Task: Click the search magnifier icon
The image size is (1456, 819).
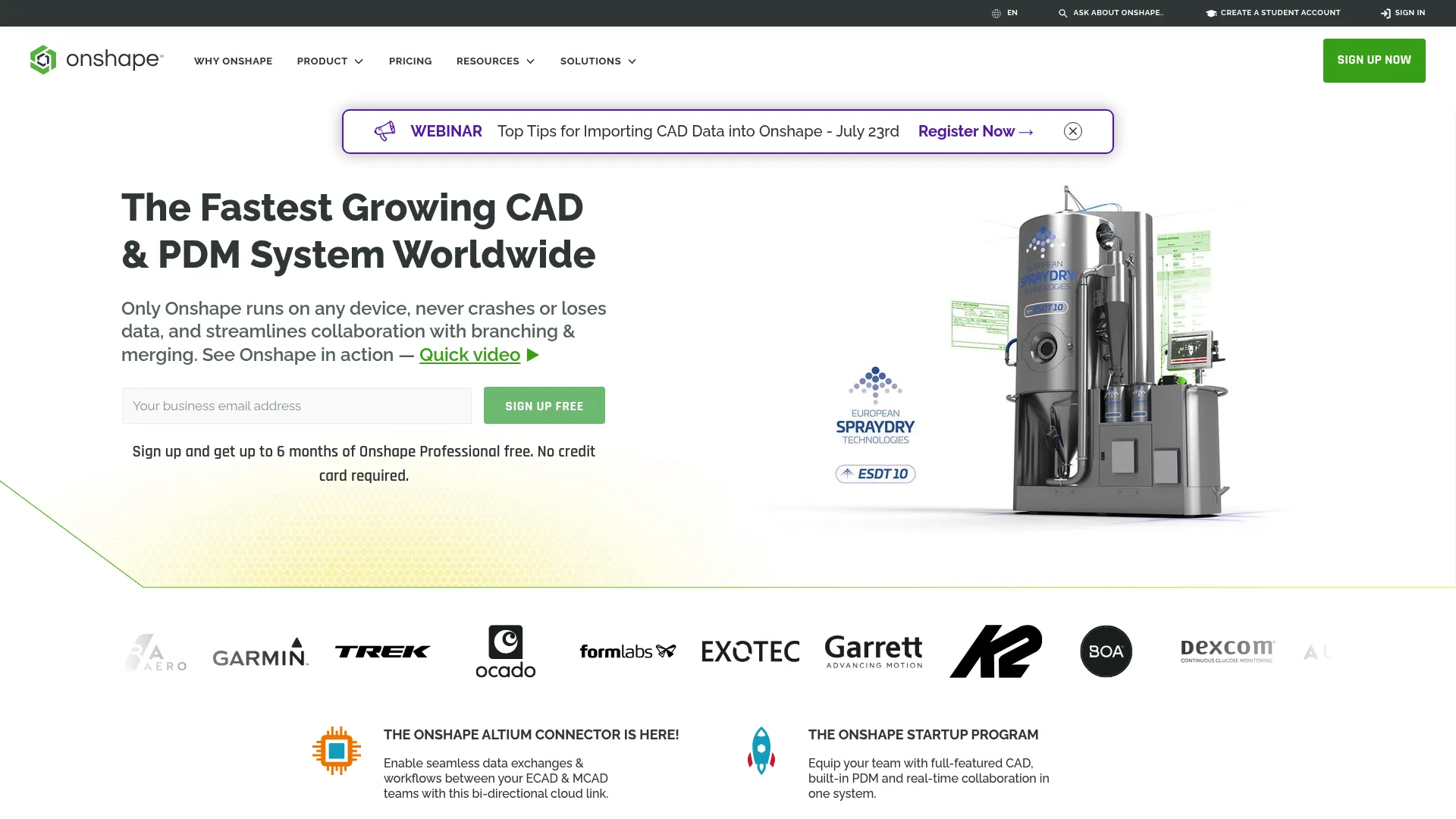Action: click(1062, 13)
